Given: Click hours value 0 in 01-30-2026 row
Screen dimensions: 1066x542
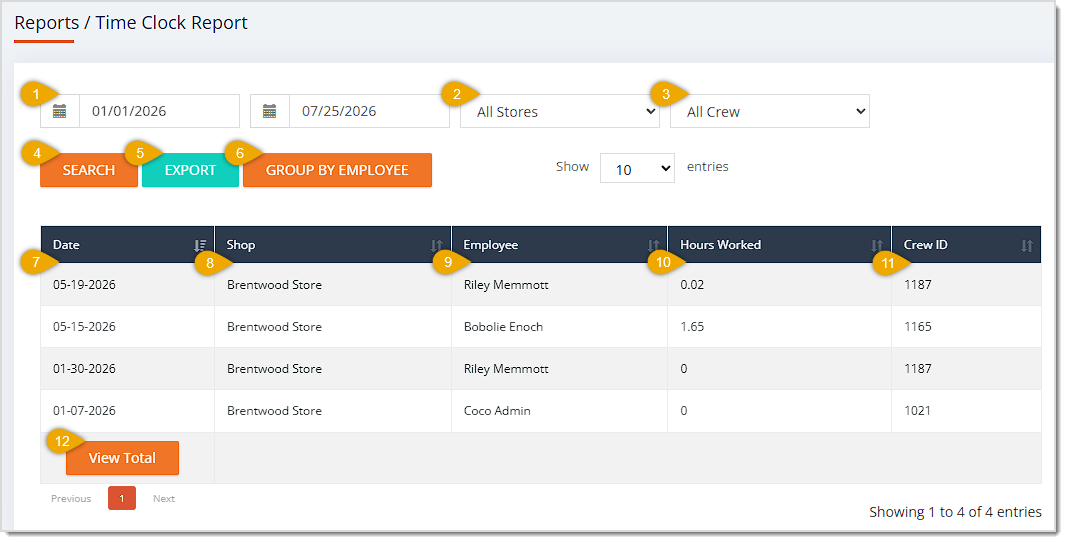Looking at the screenshot, I should click(x=684, y=369).
